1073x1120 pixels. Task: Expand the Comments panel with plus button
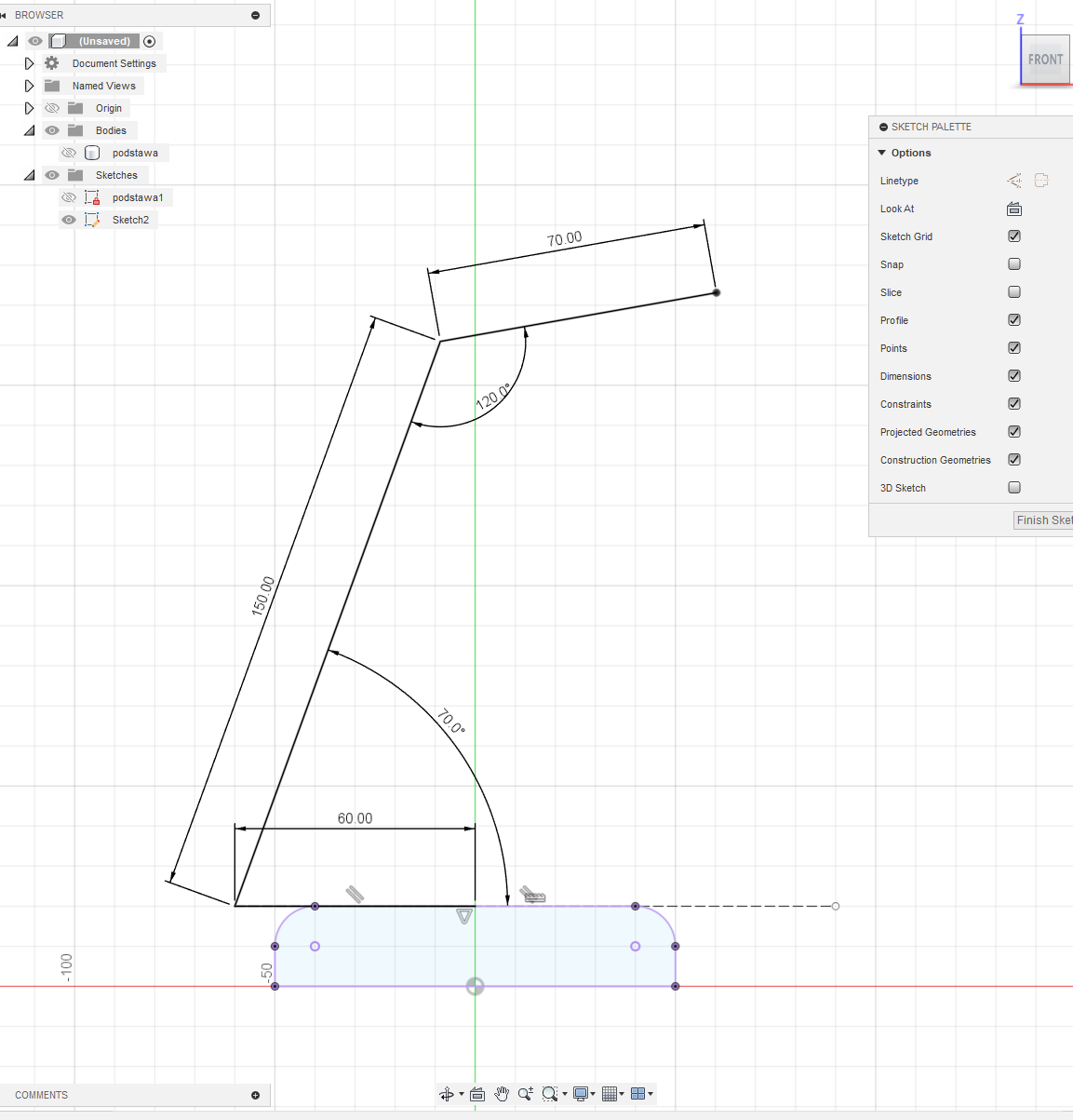click(255, 1095)
